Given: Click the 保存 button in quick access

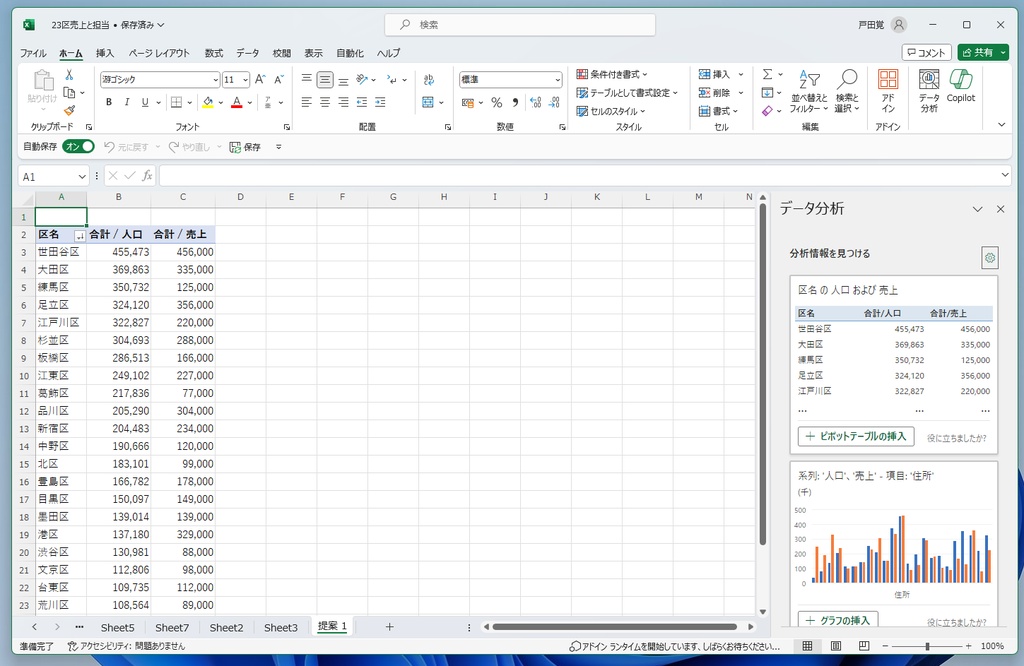Looking at the screenshot, I should (x=245, y=147).
